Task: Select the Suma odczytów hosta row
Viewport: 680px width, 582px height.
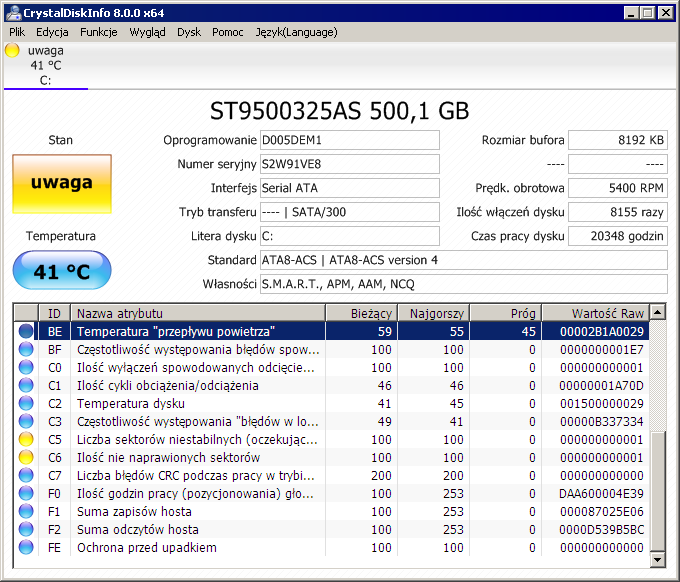Action: 332,530
